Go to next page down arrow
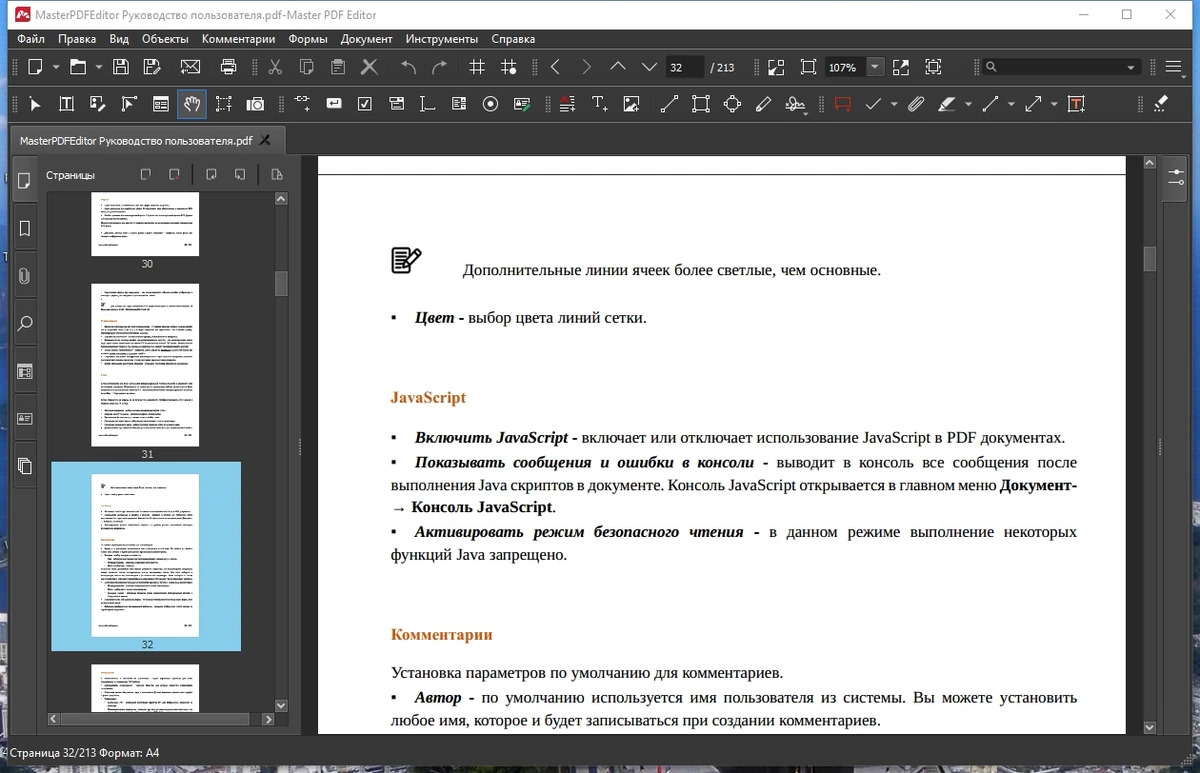The height and width of the screenshot is (773, 1200). coord(649,67)
